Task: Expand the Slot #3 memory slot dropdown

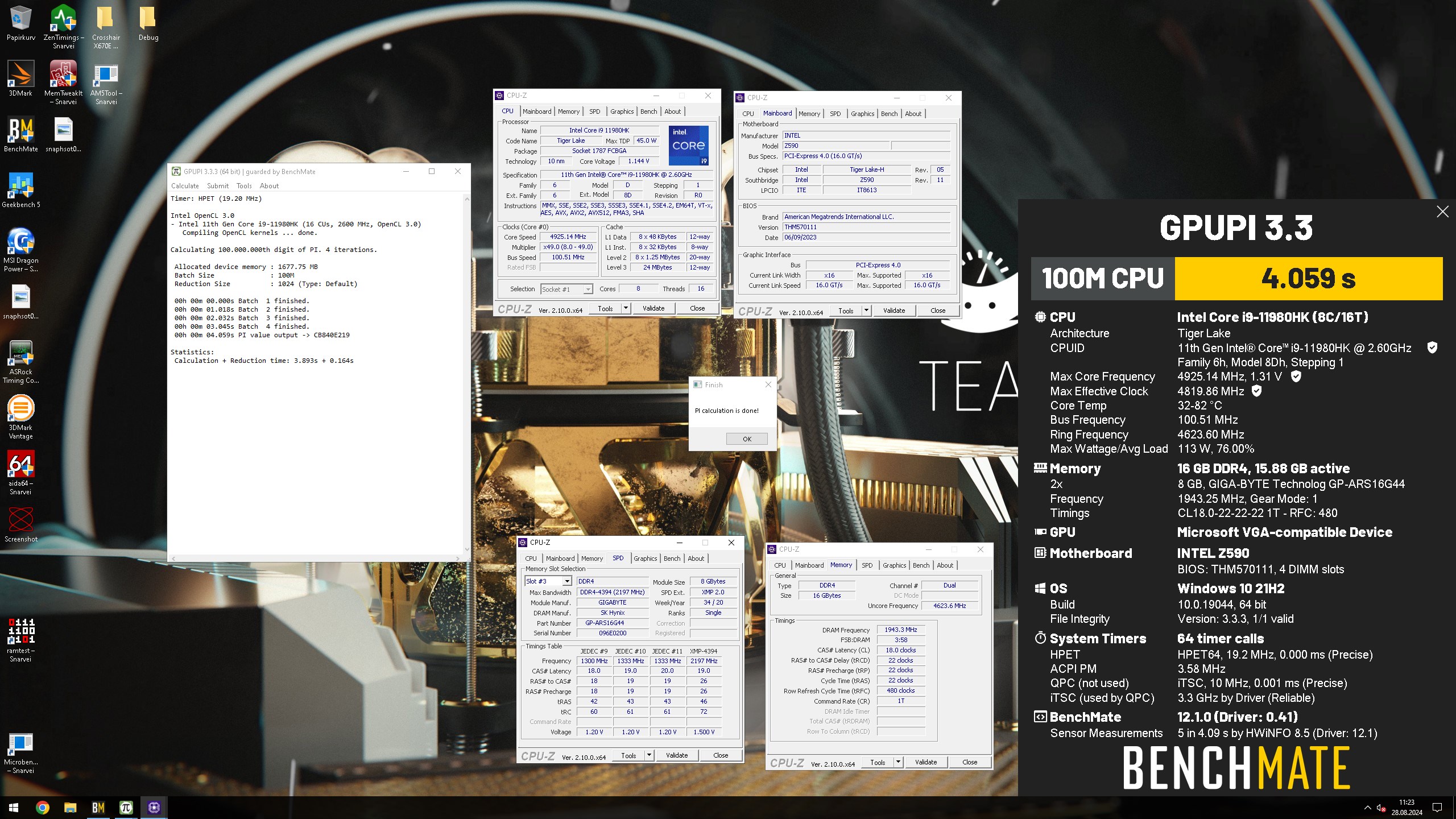Action: point(566,581)
